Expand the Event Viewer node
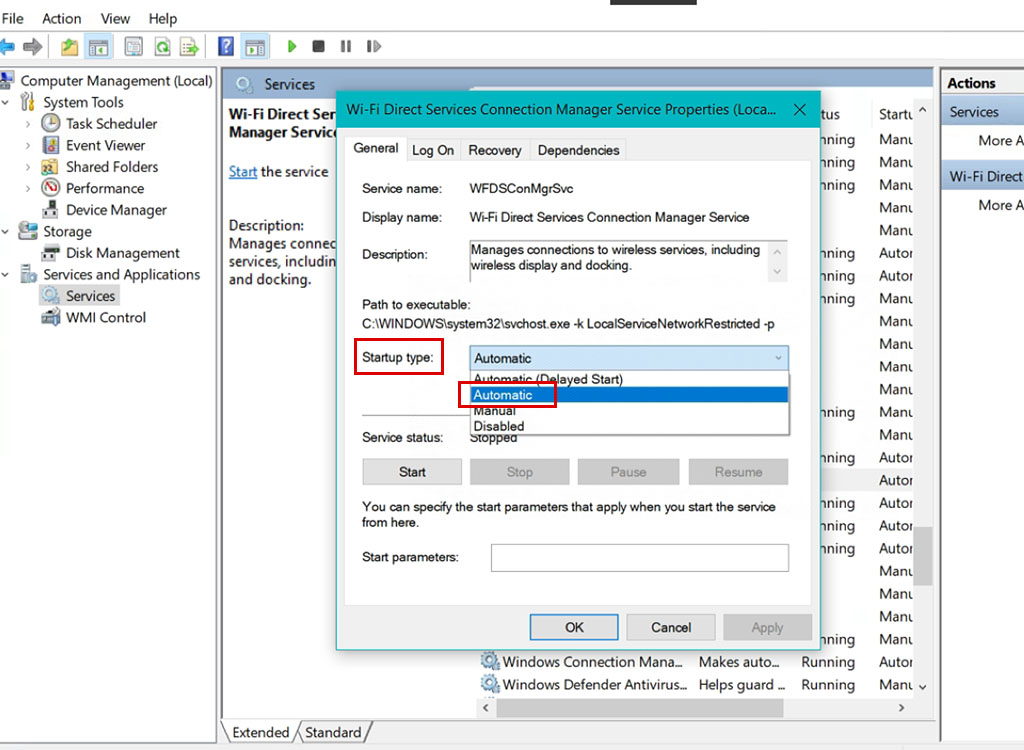 pos(27,146)
